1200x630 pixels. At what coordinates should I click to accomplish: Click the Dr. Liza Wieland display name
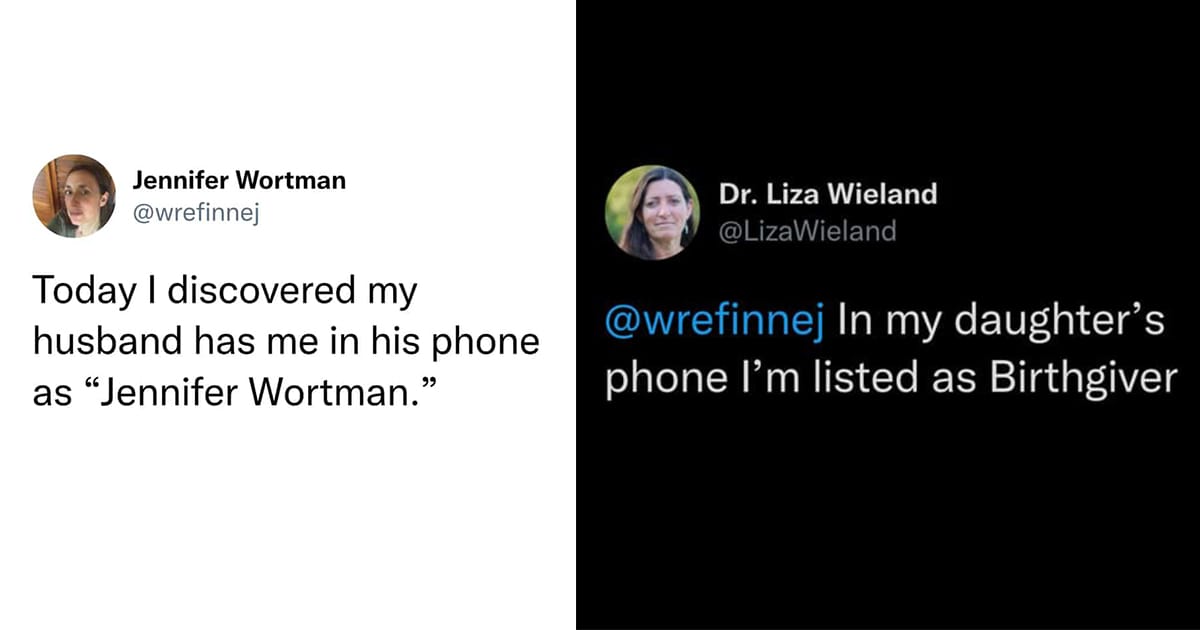click(x=828, y=194)
